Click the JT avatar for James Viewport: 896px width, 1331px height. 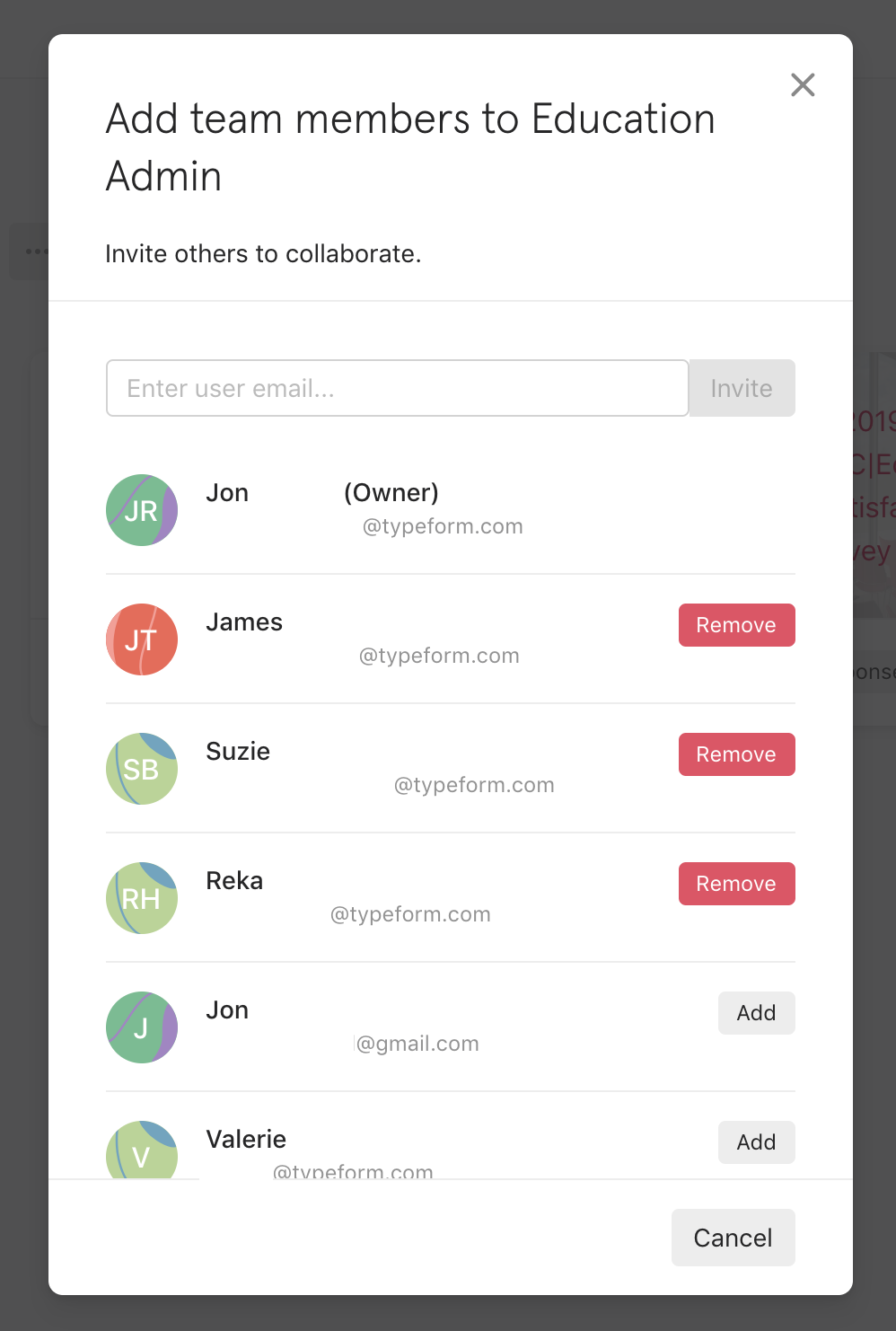[x=142, y=639]
